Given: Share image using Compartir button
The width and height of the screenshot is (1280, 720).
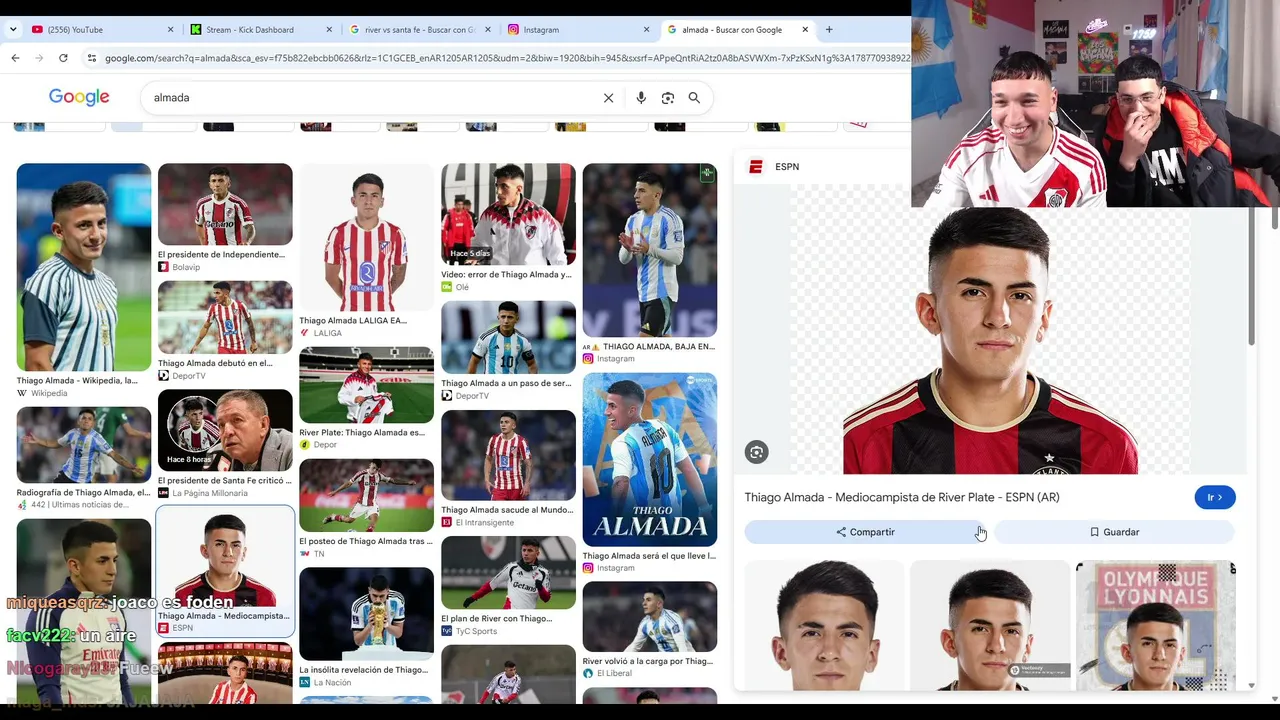Looking at the screenshot, I should point(866,532).
